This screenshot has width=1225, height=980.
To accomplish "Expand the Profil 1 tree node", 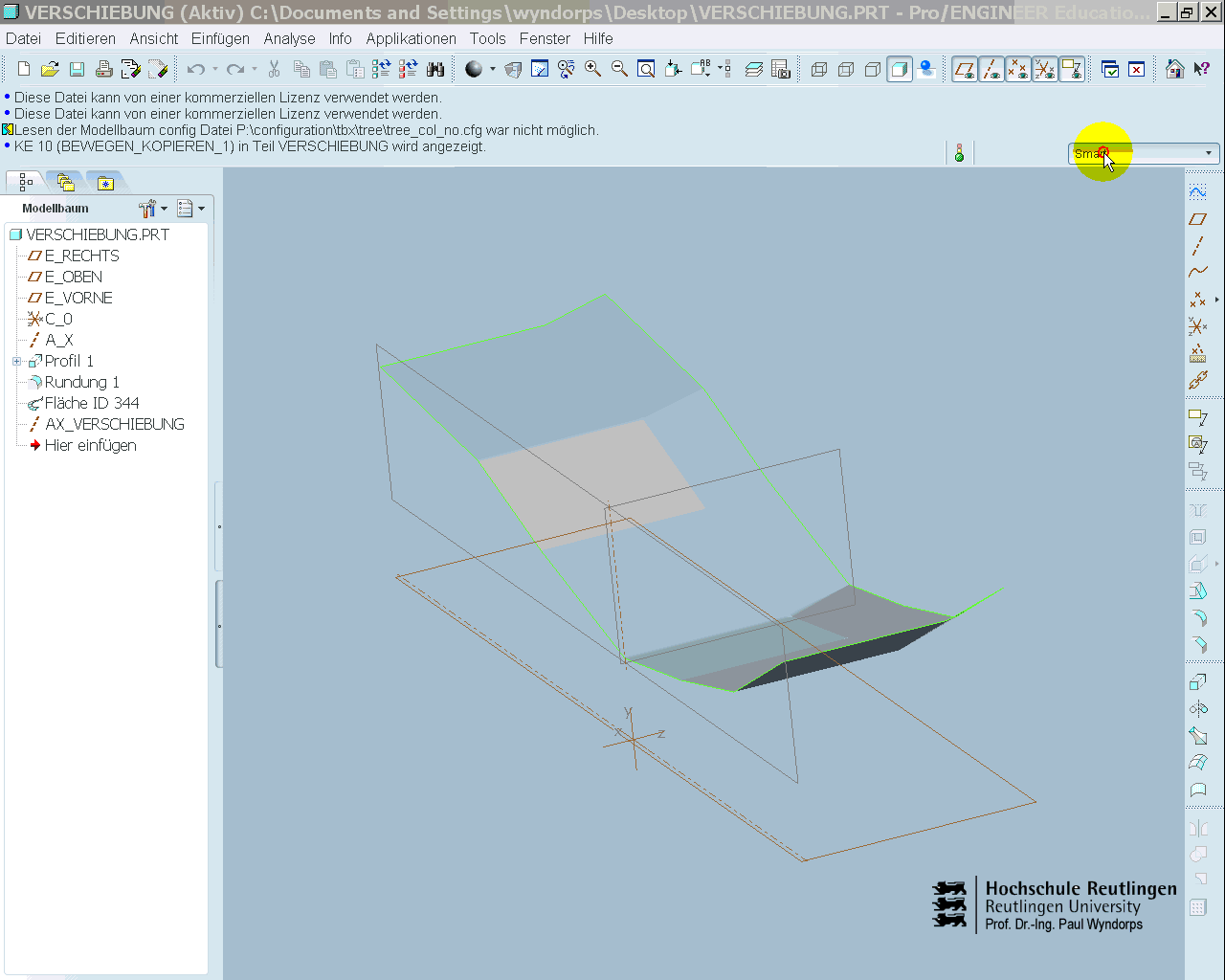I will [16, 362].
